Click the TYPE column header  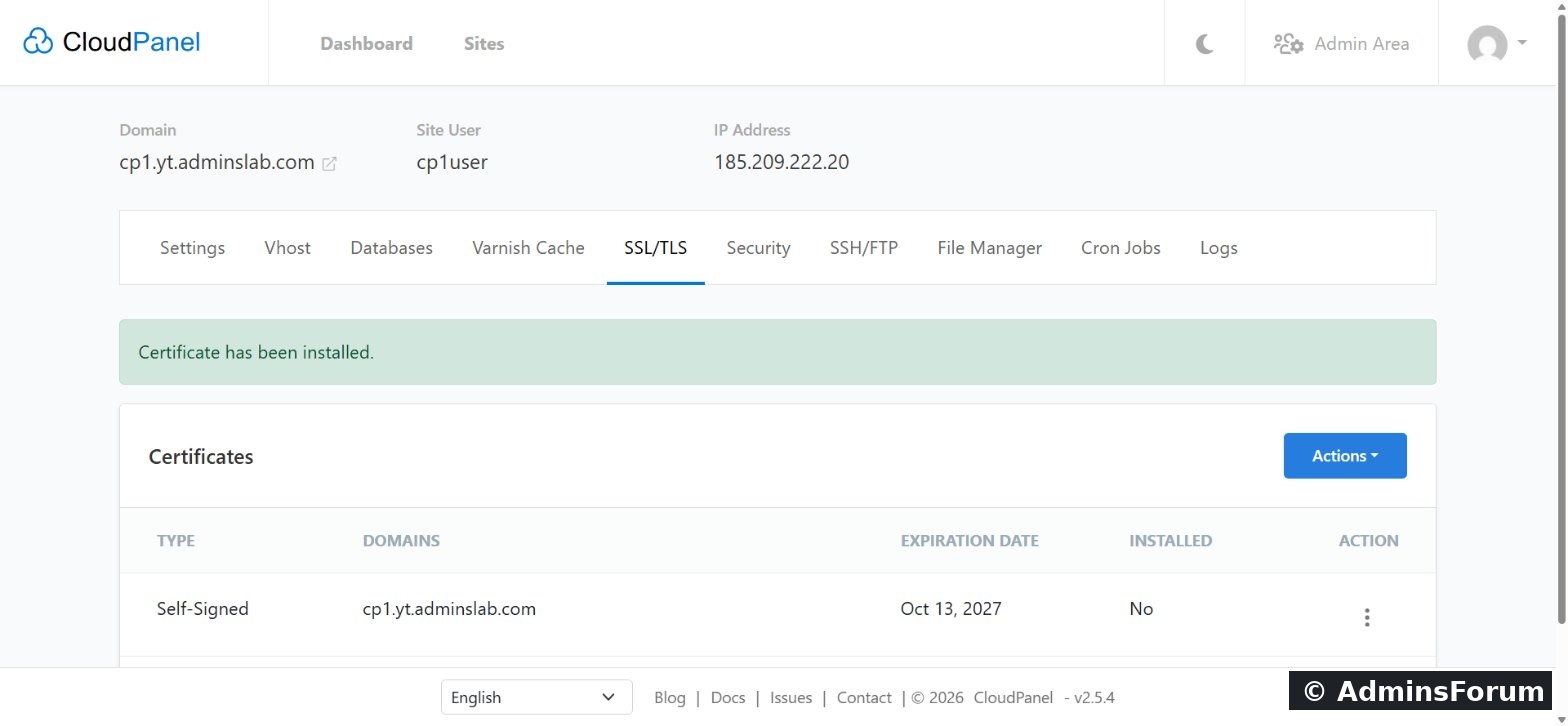coord(176,541)
